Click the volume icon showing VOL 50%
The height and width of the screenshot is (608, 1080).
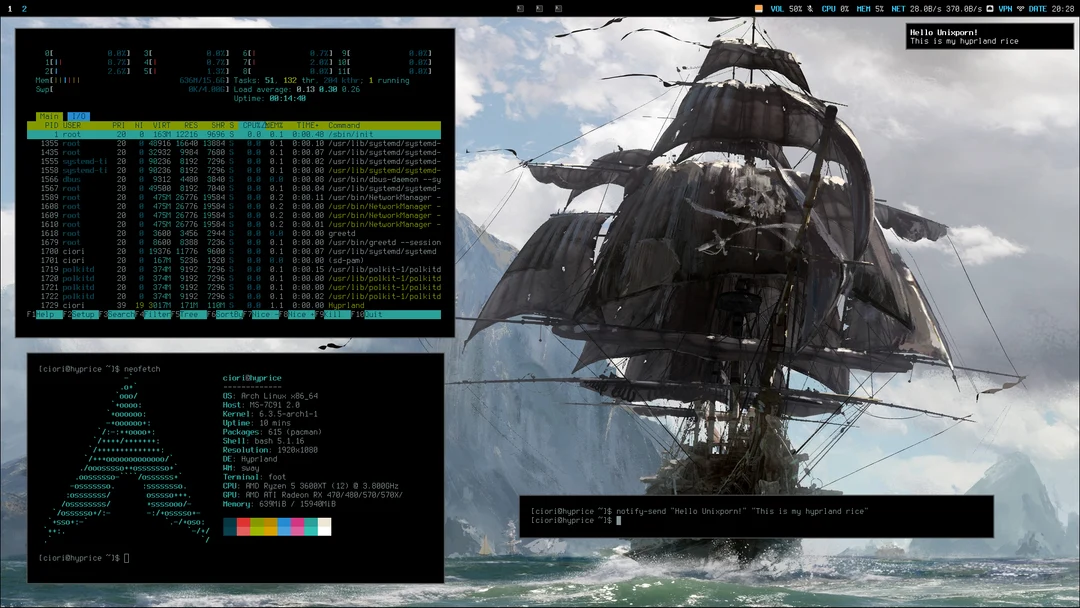coord(784,7)
